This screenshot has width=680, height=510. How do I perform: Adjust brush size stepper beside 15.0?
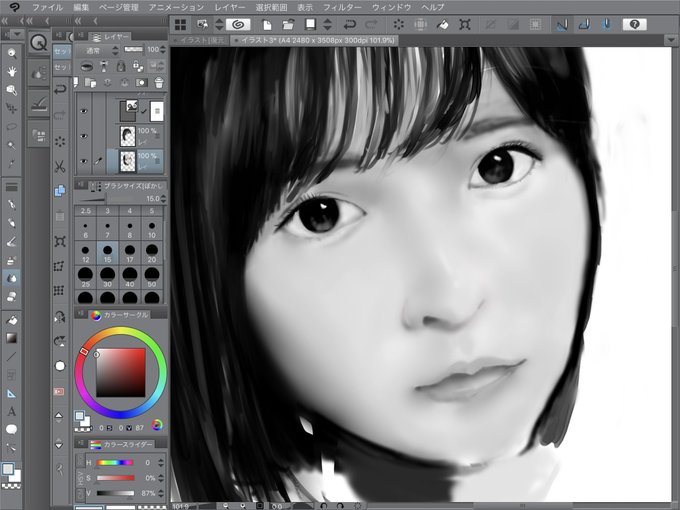[x=163, y=199]
